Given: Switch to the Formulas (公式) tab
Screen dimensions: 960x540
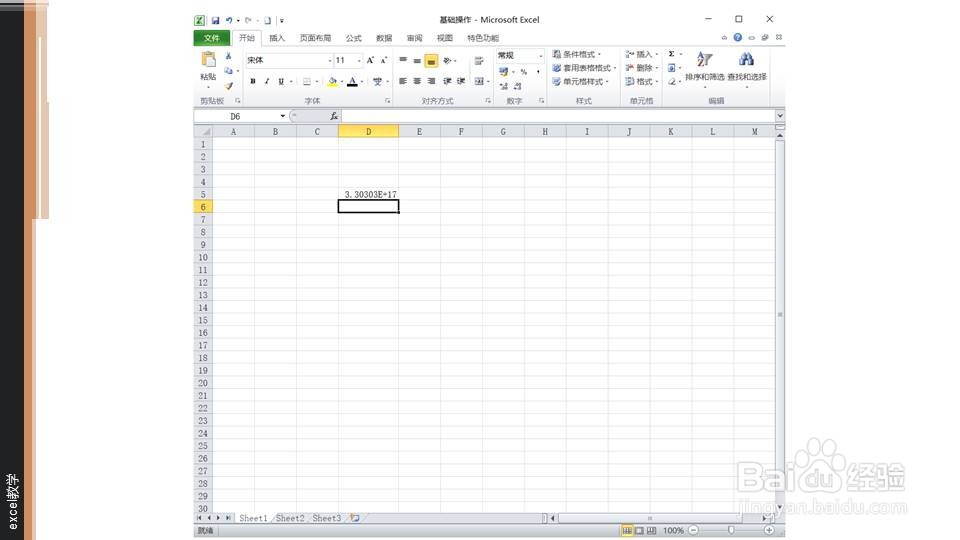Looking at the screenshot, I should [353, 38].
